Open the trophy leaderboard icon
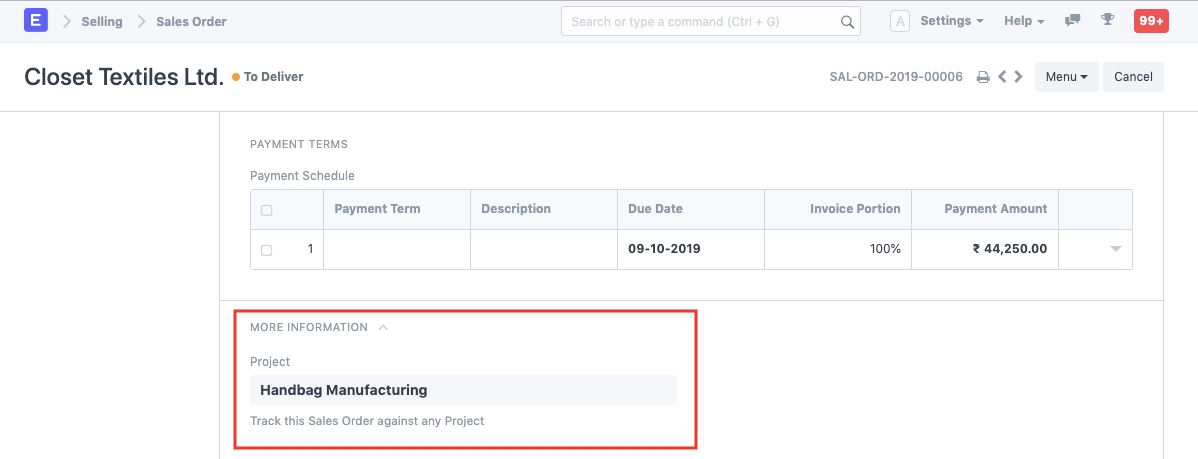Image resolution: width=1198 pixels, height=459 pixels. click(x=1107, y=21)
